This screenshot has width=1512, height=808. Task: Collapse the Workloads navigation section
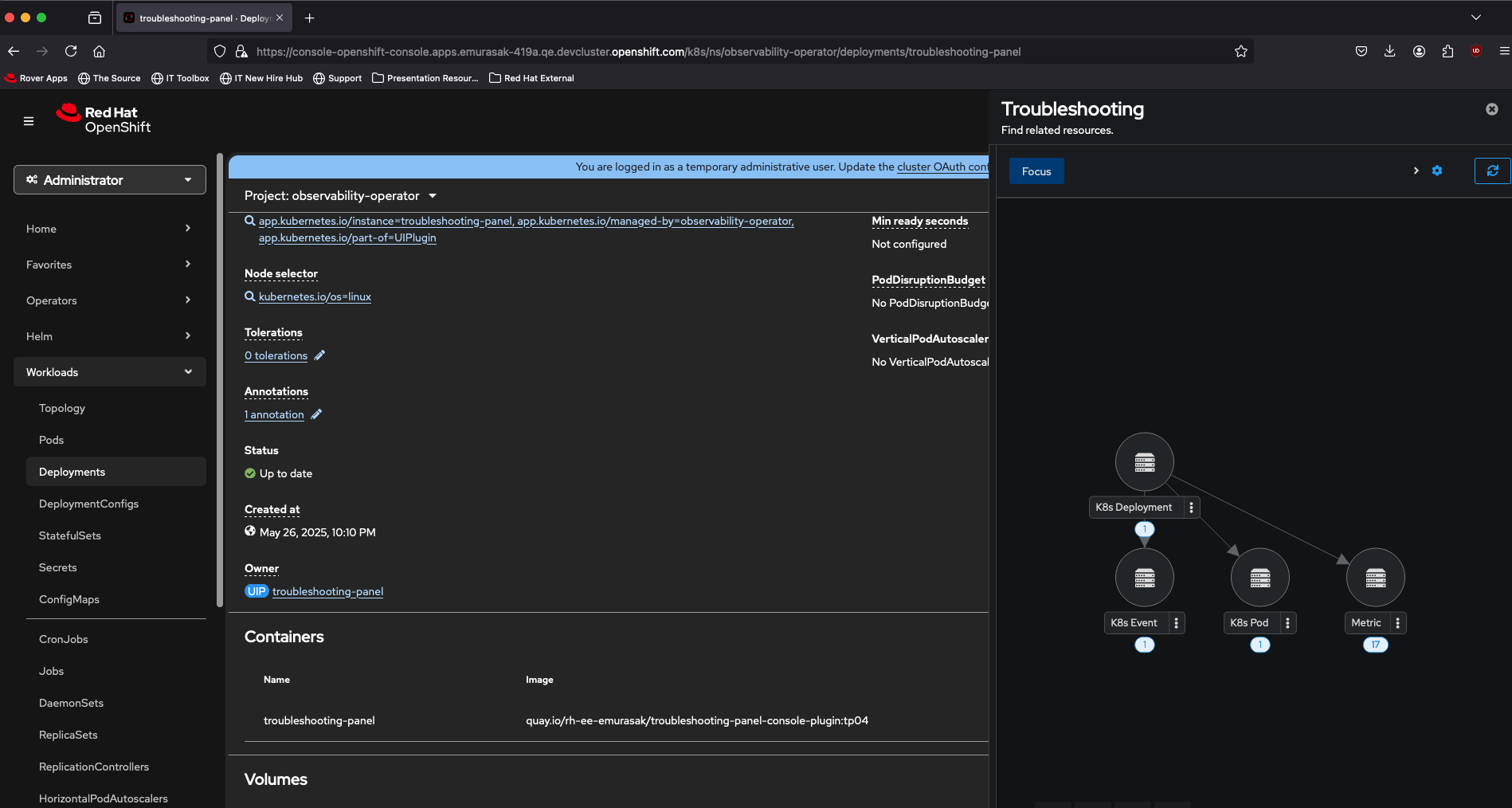click(x=110, y=372)
